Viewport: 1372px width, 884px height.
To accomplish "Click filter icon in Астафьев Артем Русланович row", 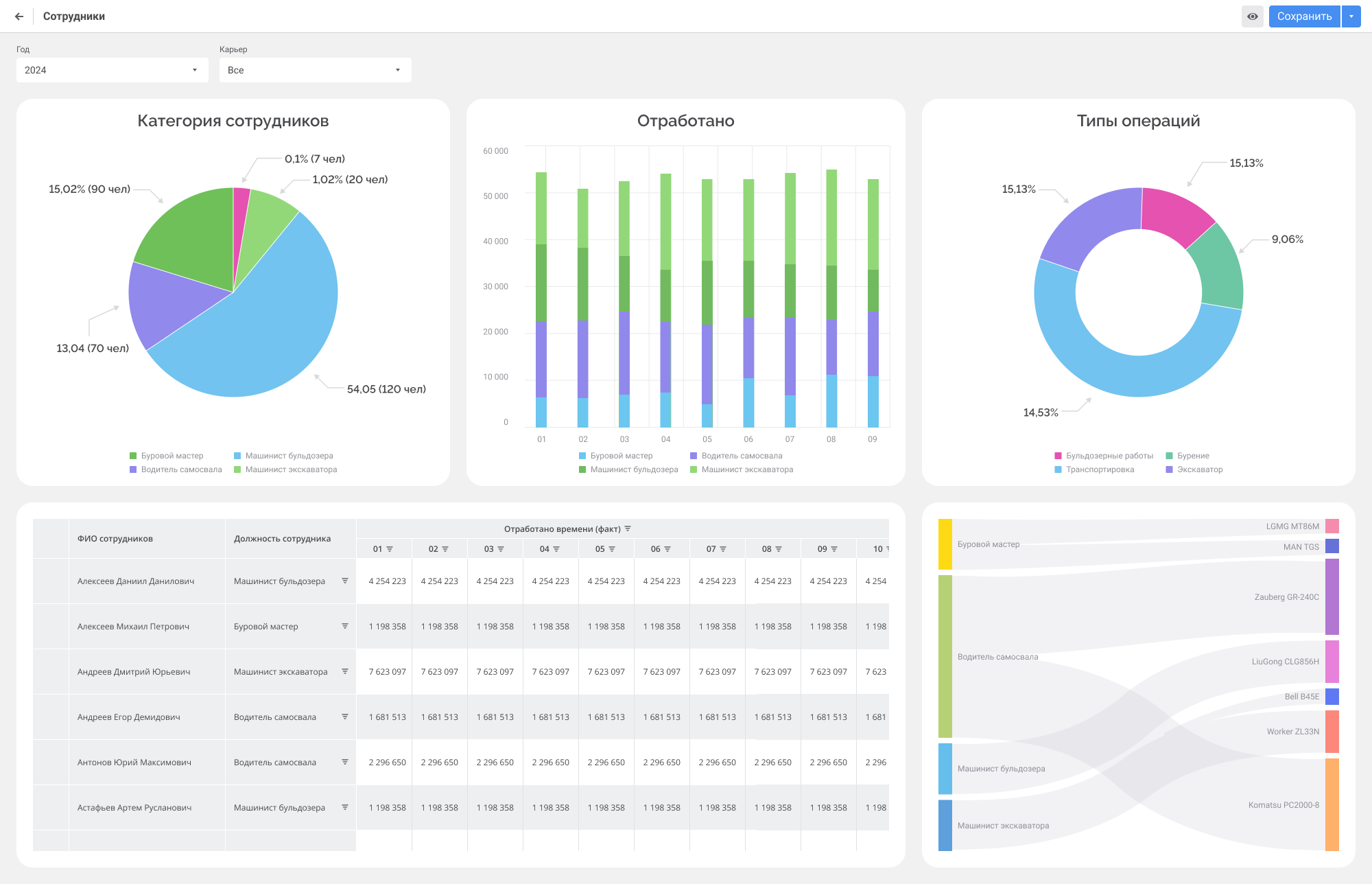I will click(345, 807).
